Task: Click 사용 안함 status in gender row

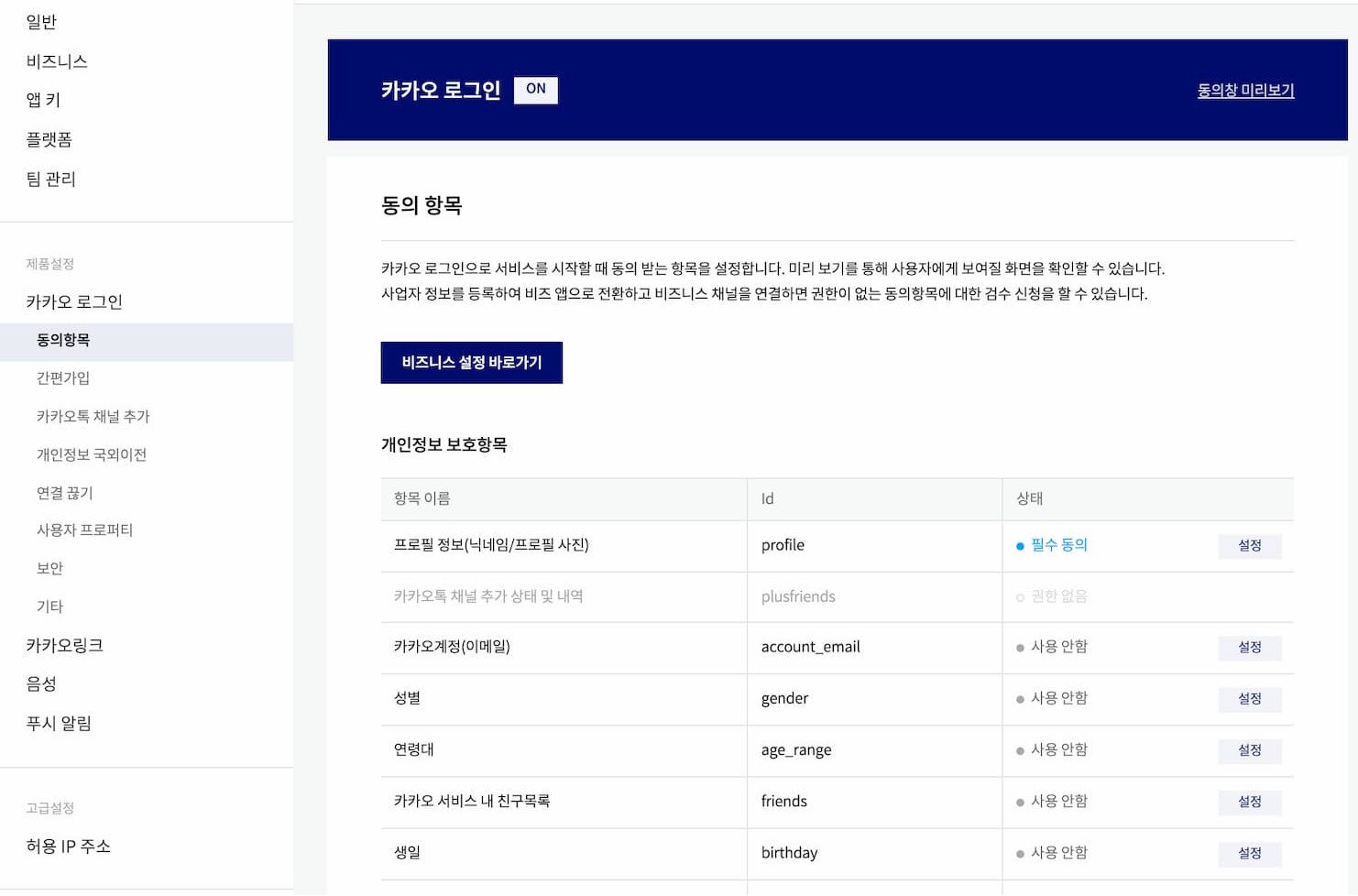Action: point(1058,698)
